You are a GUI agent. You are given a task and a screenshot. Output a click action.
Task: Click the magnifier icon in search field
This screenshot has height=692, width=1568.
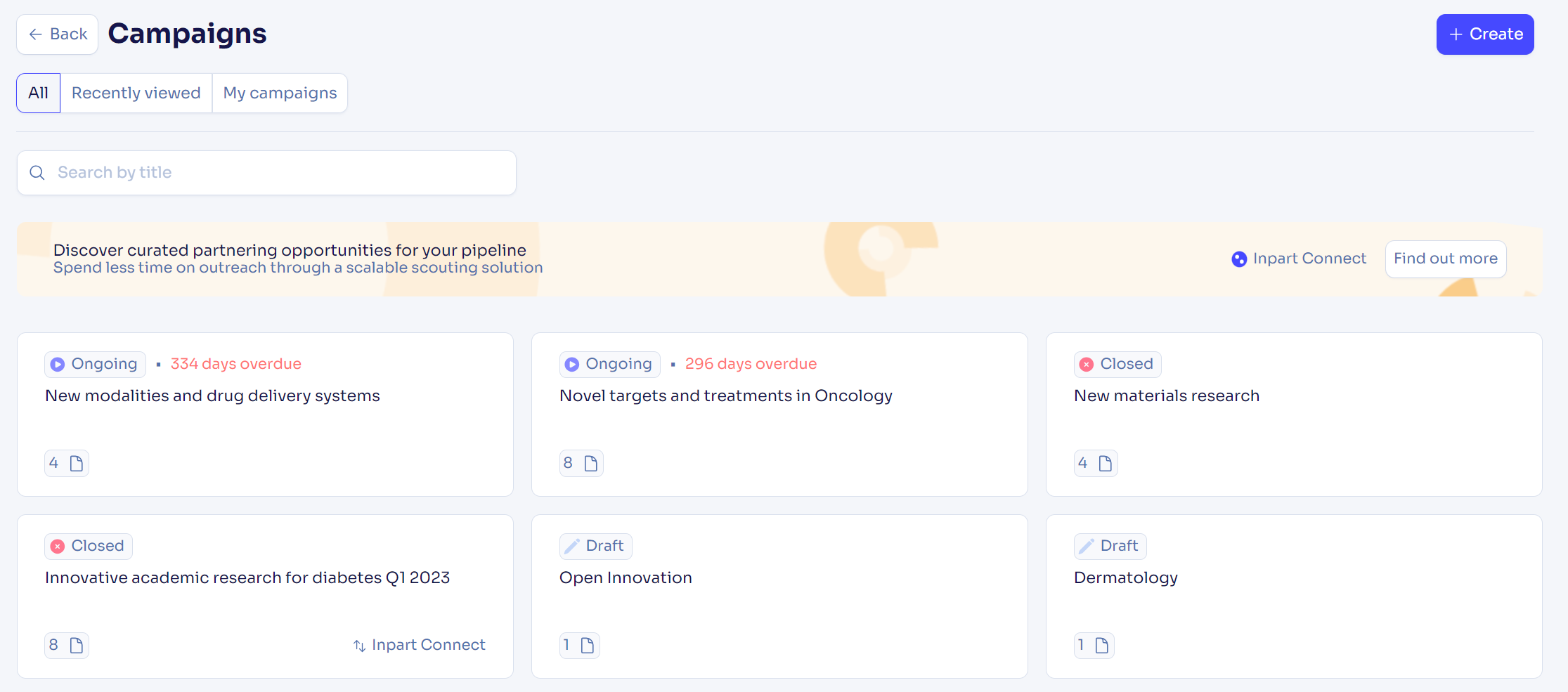click(37, 173)
